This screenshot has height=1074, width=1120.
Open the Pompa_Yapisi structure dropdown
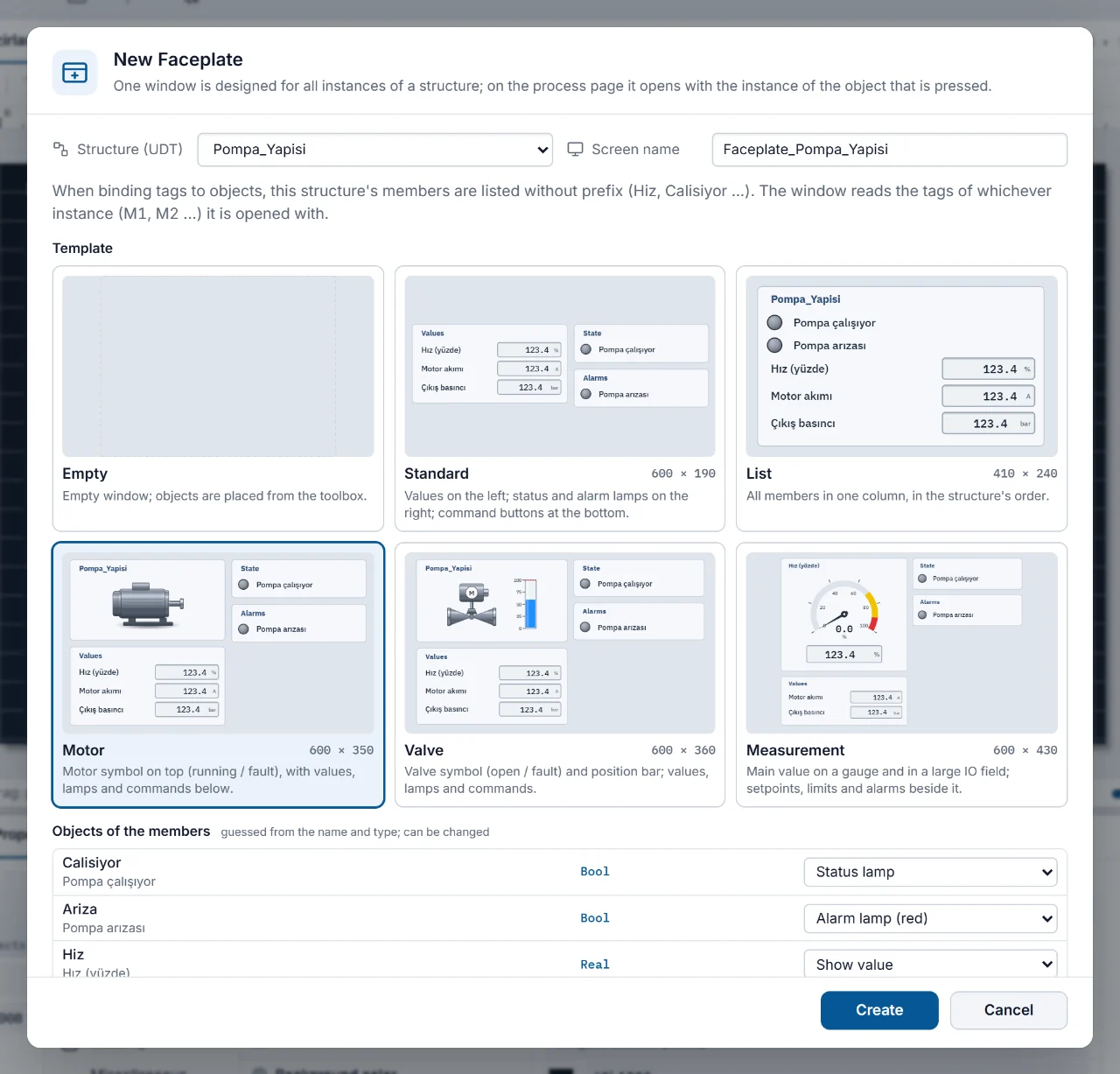pos(375,150)
